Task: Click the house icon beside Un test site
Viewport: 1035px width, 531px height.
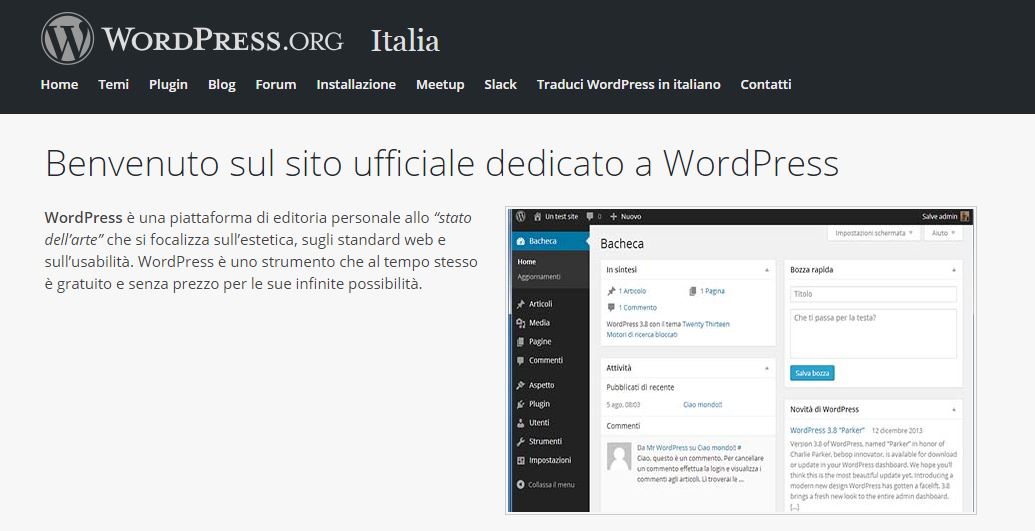Action: point(538,216)
